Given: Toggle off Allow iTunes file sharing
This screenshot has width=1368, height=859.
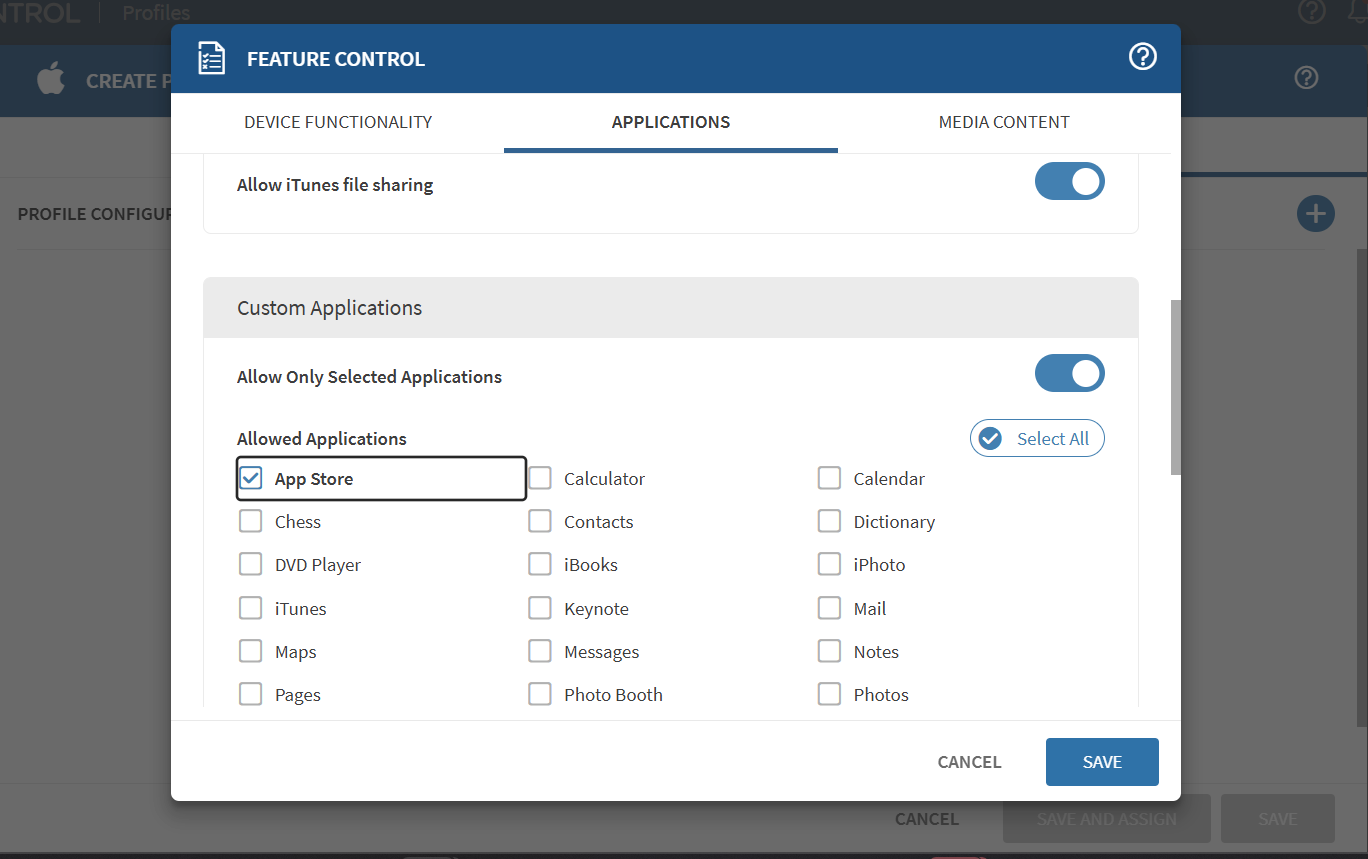Looking at the screenshot, I should coord(1069,182).
